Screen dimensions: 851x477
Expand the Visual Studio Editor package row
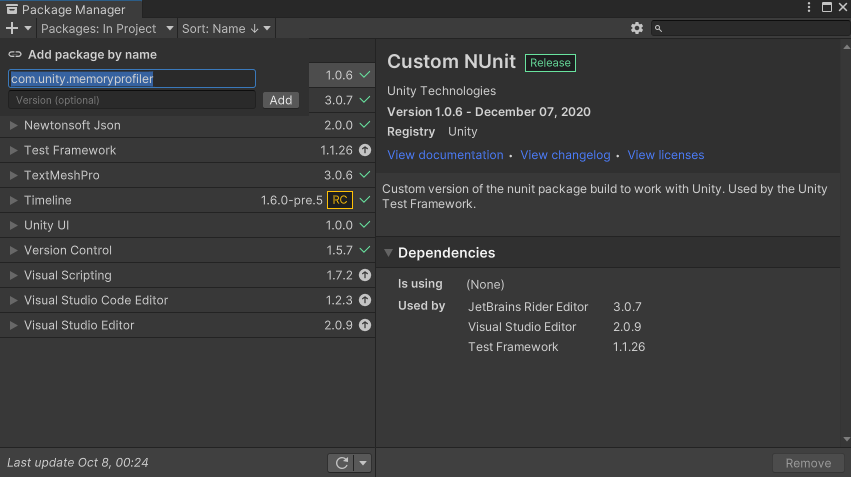click(x=14, y=325)
